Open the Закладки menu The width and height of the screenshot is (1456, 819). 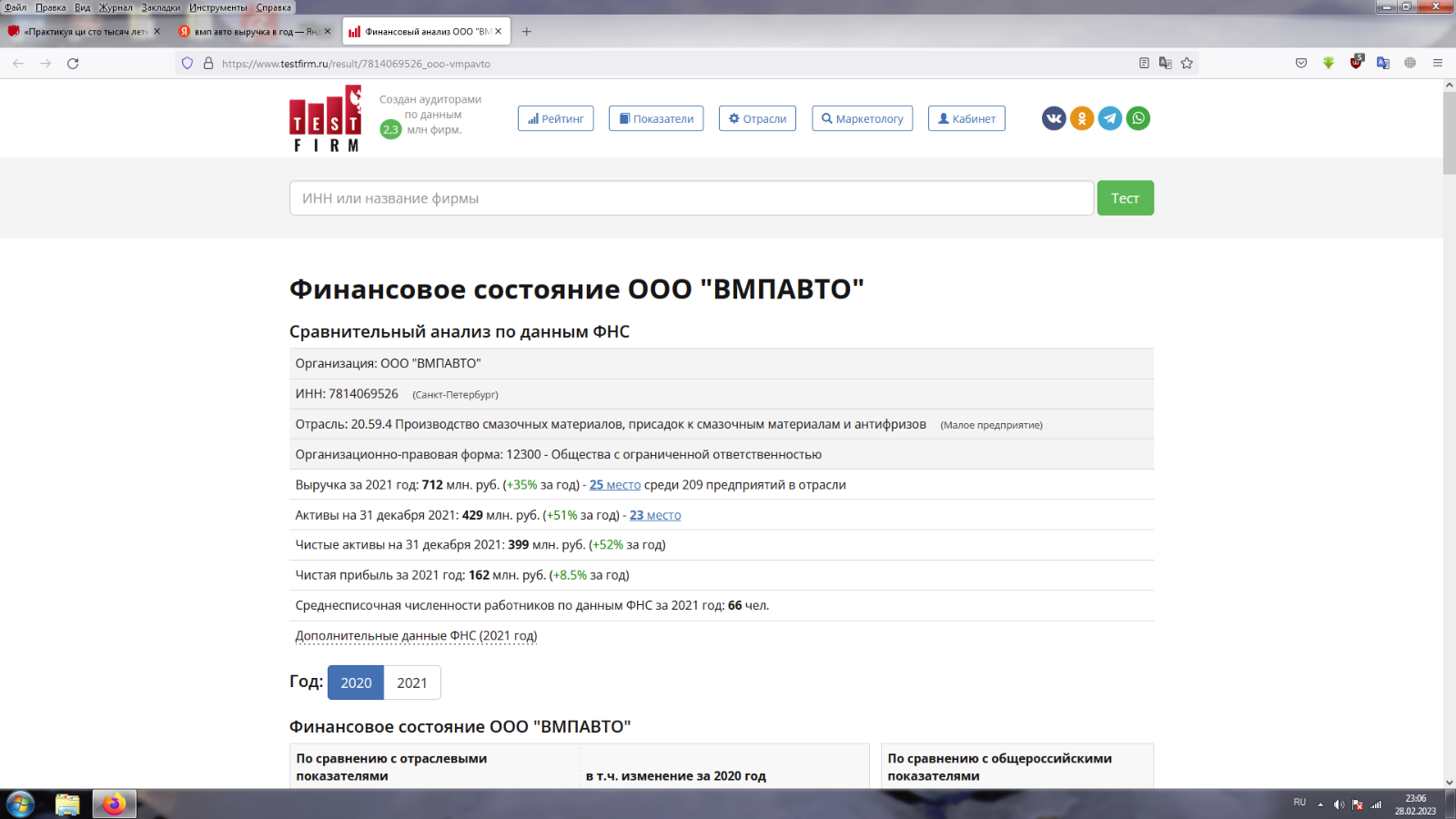(x=161, y=7)
